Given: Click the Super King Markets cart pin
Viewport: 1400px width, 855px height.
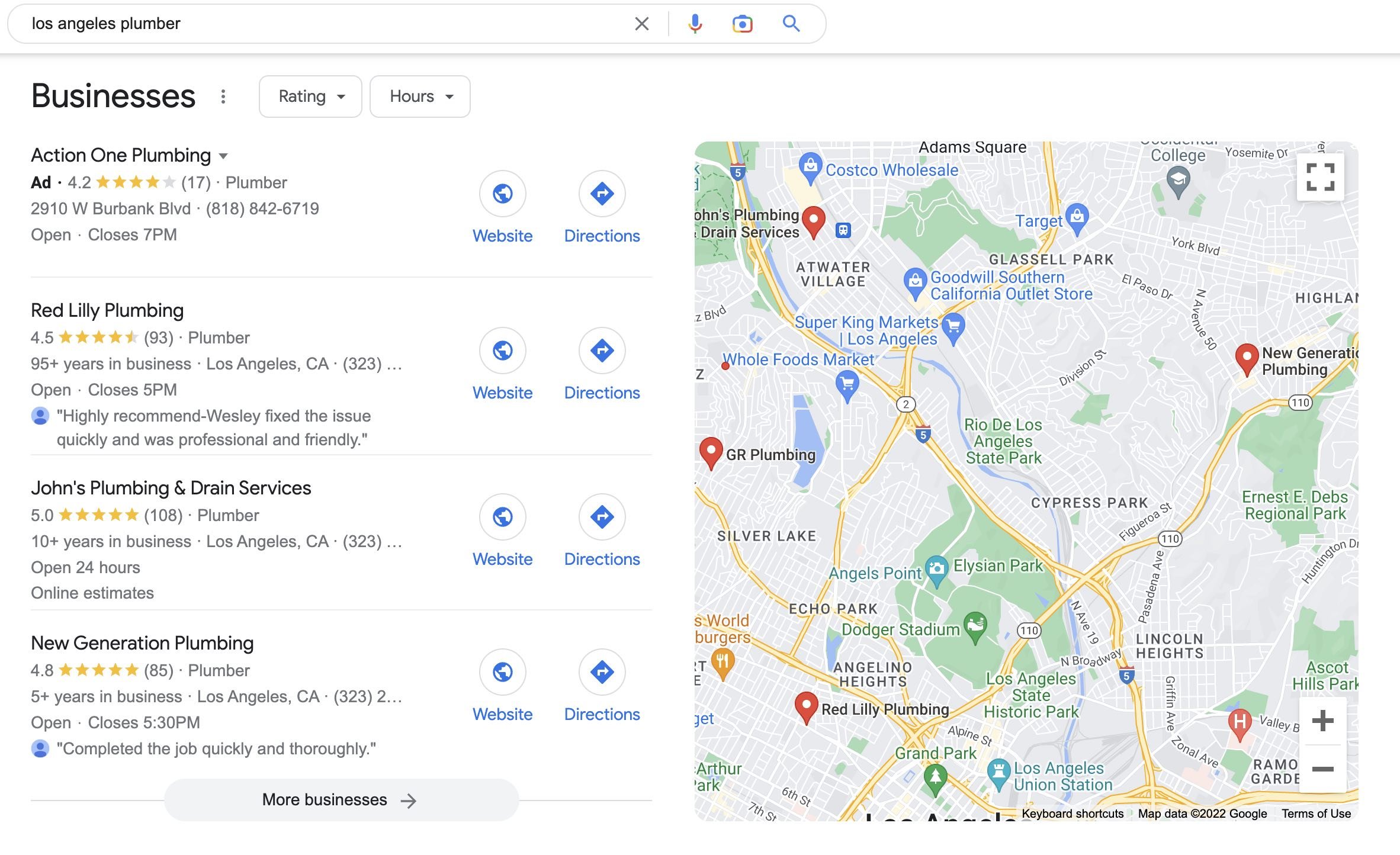Looking at the screenshot, I should tap(953, 329).
